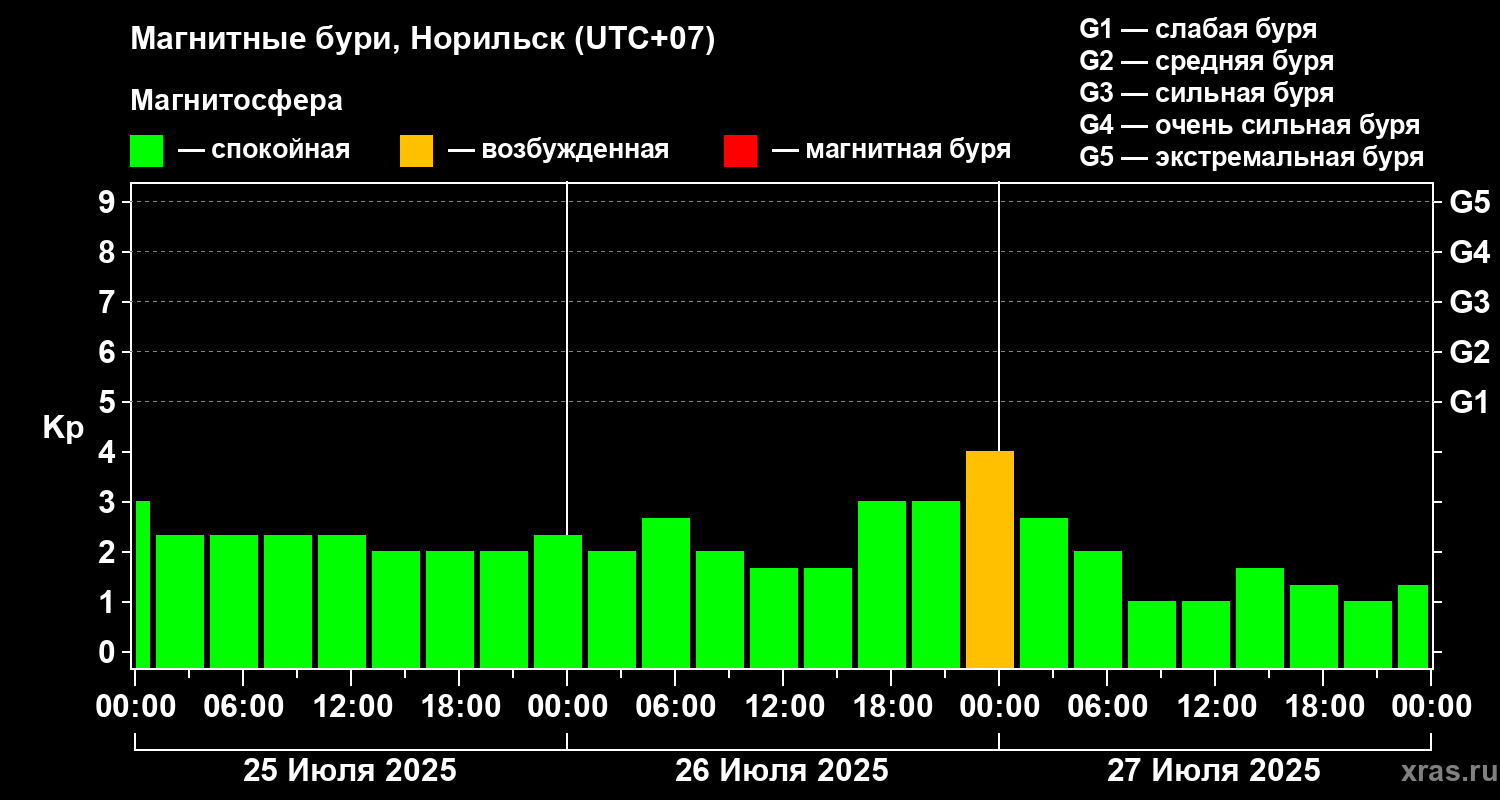1500x800 pixels.
Task: Click the '27 Июля 2025' date label
Action: point(1213,771)
